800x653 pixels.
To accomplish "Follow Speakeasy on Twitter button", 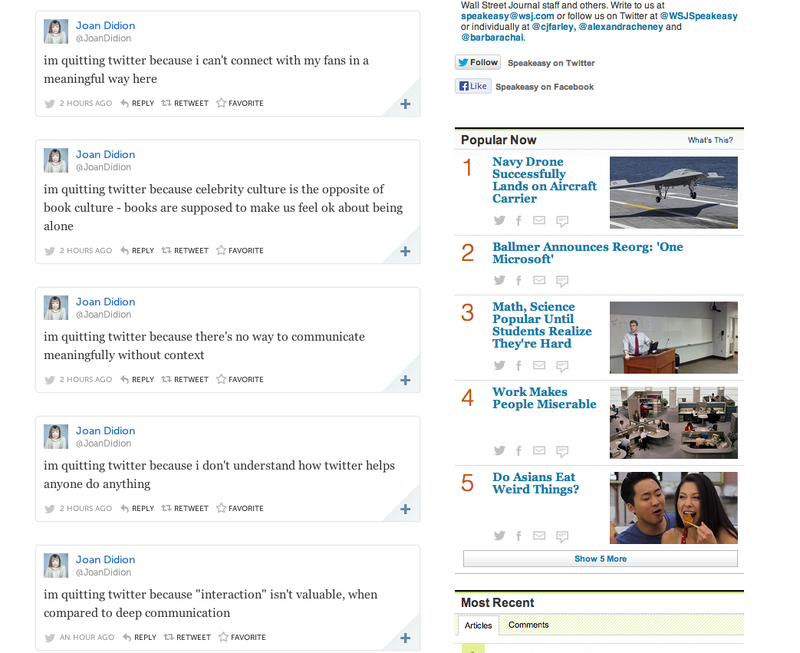I will (x=478, y=62).
